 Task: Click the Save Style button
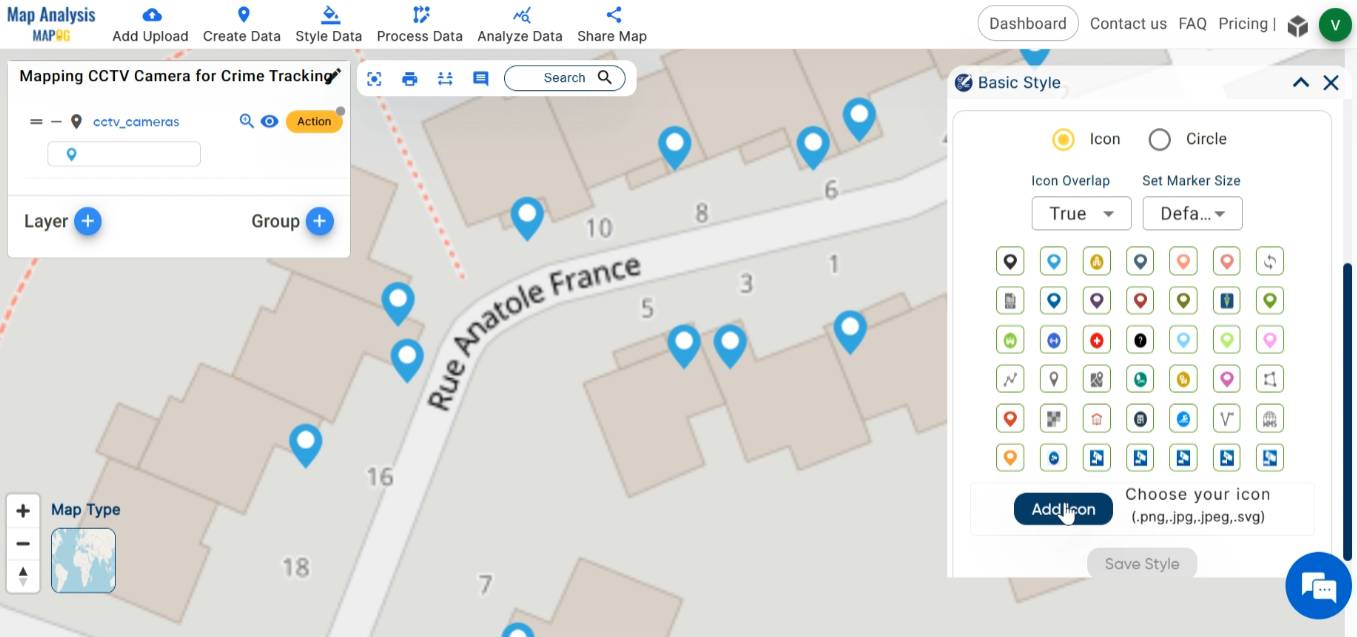(1142, 564)
